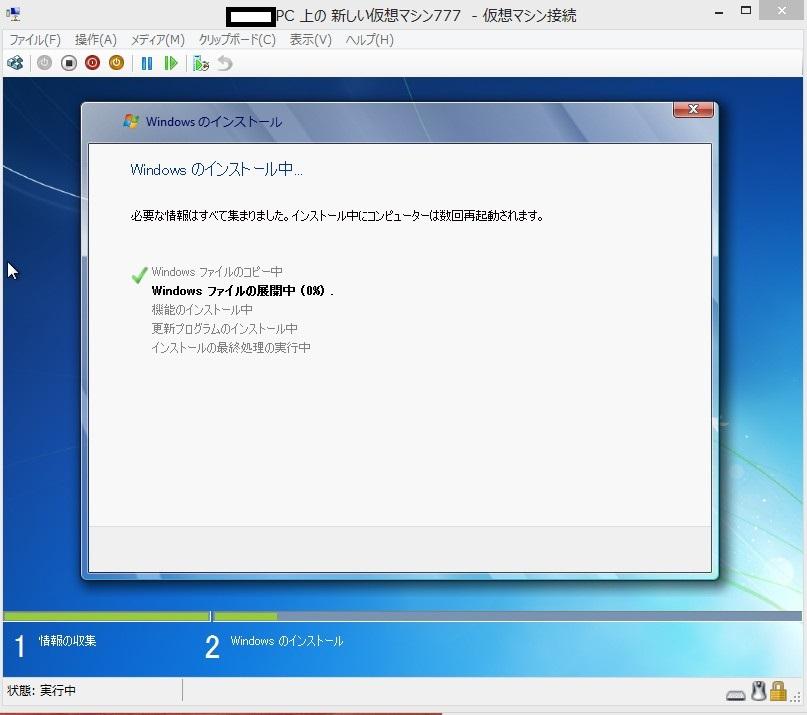Click the Windows ファイルのコピー中 step text

(217, 272)
